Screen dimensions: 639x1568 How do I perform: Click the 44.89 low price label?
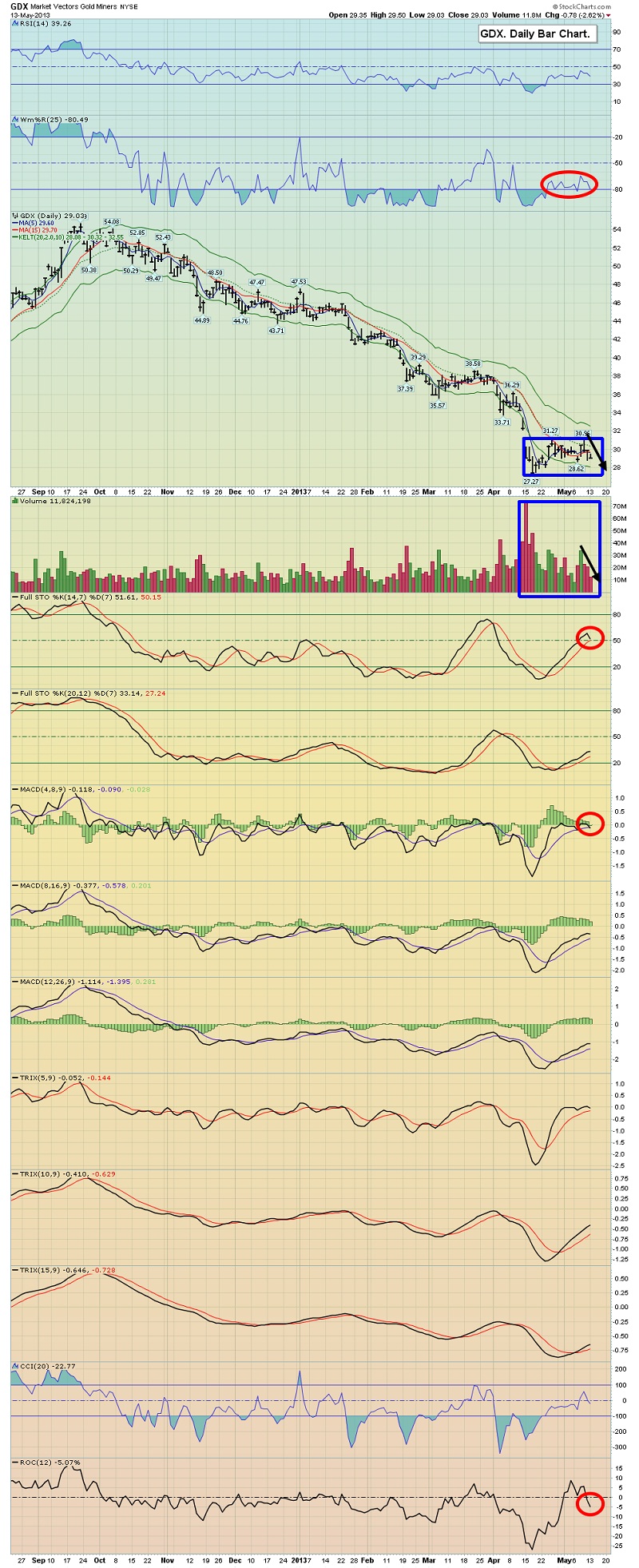(201, 320)
